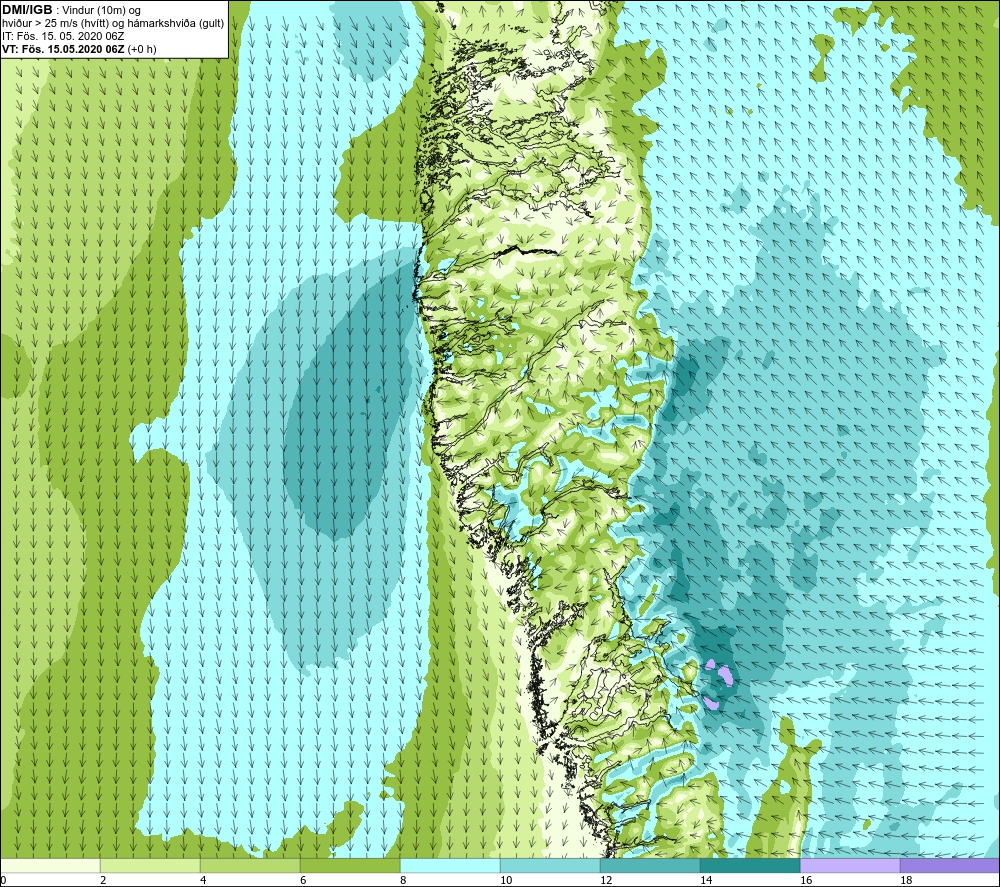Click the dark teal 14–16 m/s legend swatch
The image size is (1000, 887).
750,865
